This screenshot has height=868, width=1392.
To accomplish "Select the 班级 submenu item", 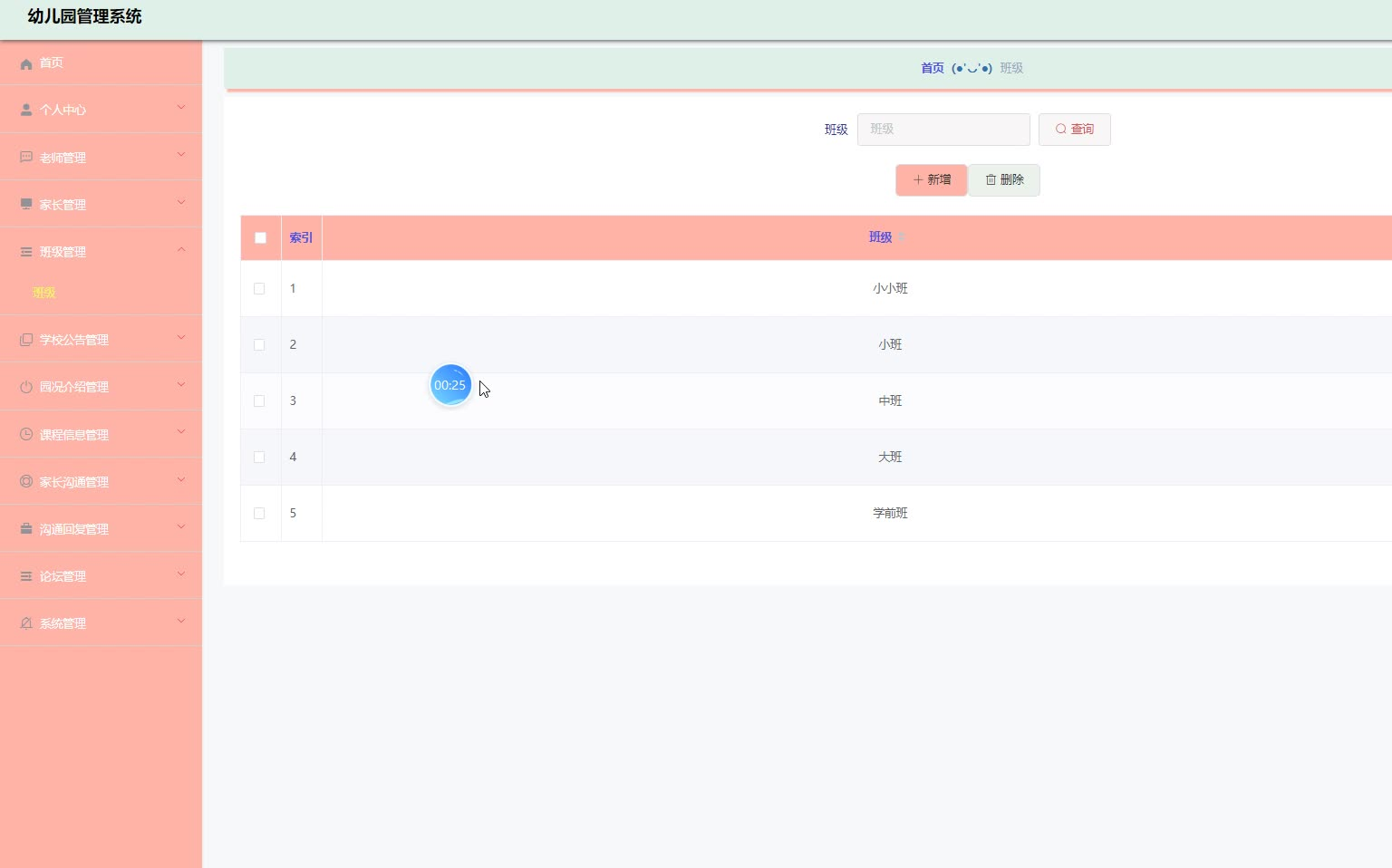I will [x=101, y=293].
